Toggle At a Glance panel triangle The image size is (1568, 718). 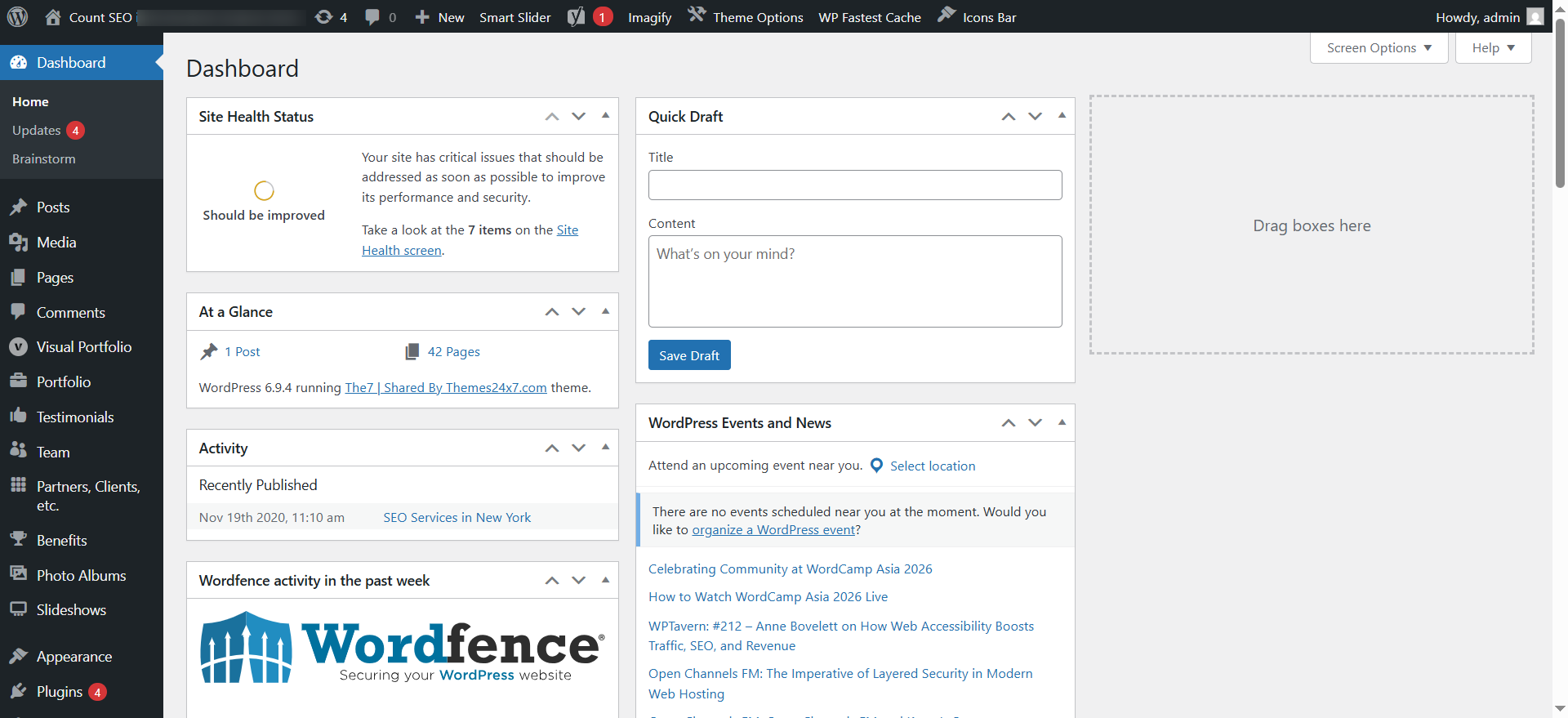coord(605,311)
